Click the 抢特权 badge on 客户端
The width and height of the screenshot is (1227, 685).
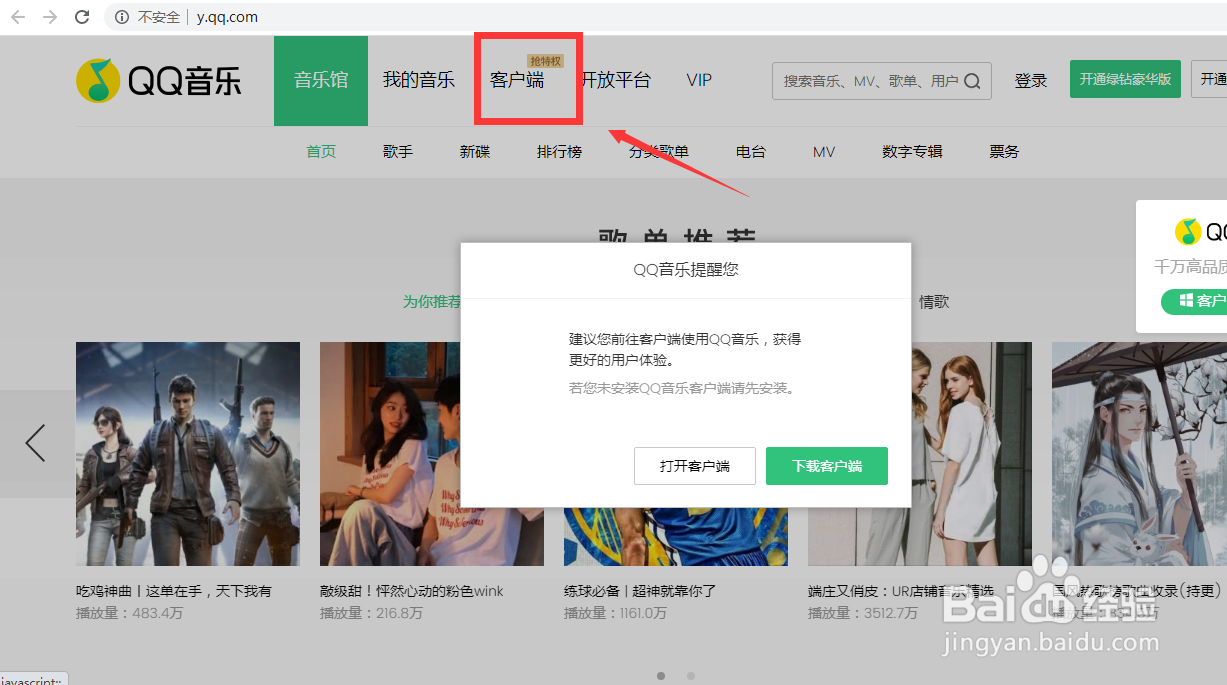pos(546,61)
